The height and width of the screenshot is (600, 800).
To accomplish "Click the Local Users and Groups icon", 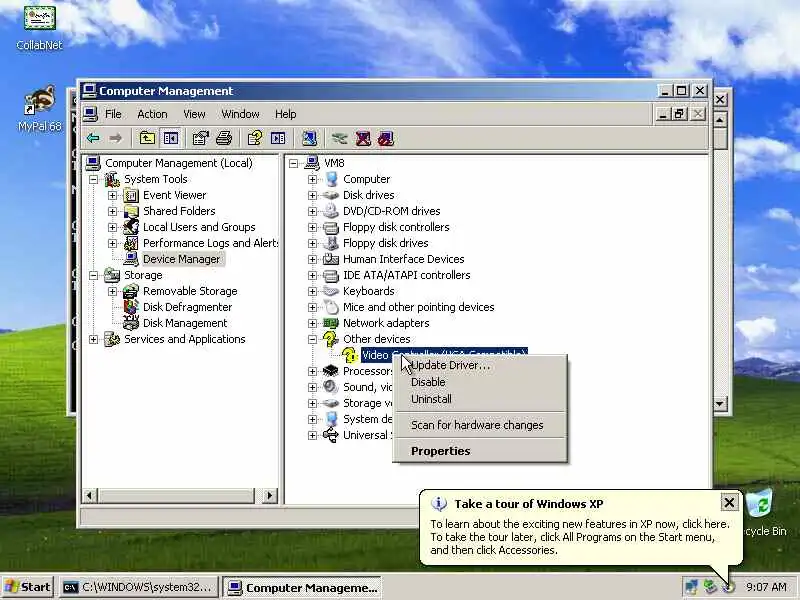I will click(x=131, y=227).
